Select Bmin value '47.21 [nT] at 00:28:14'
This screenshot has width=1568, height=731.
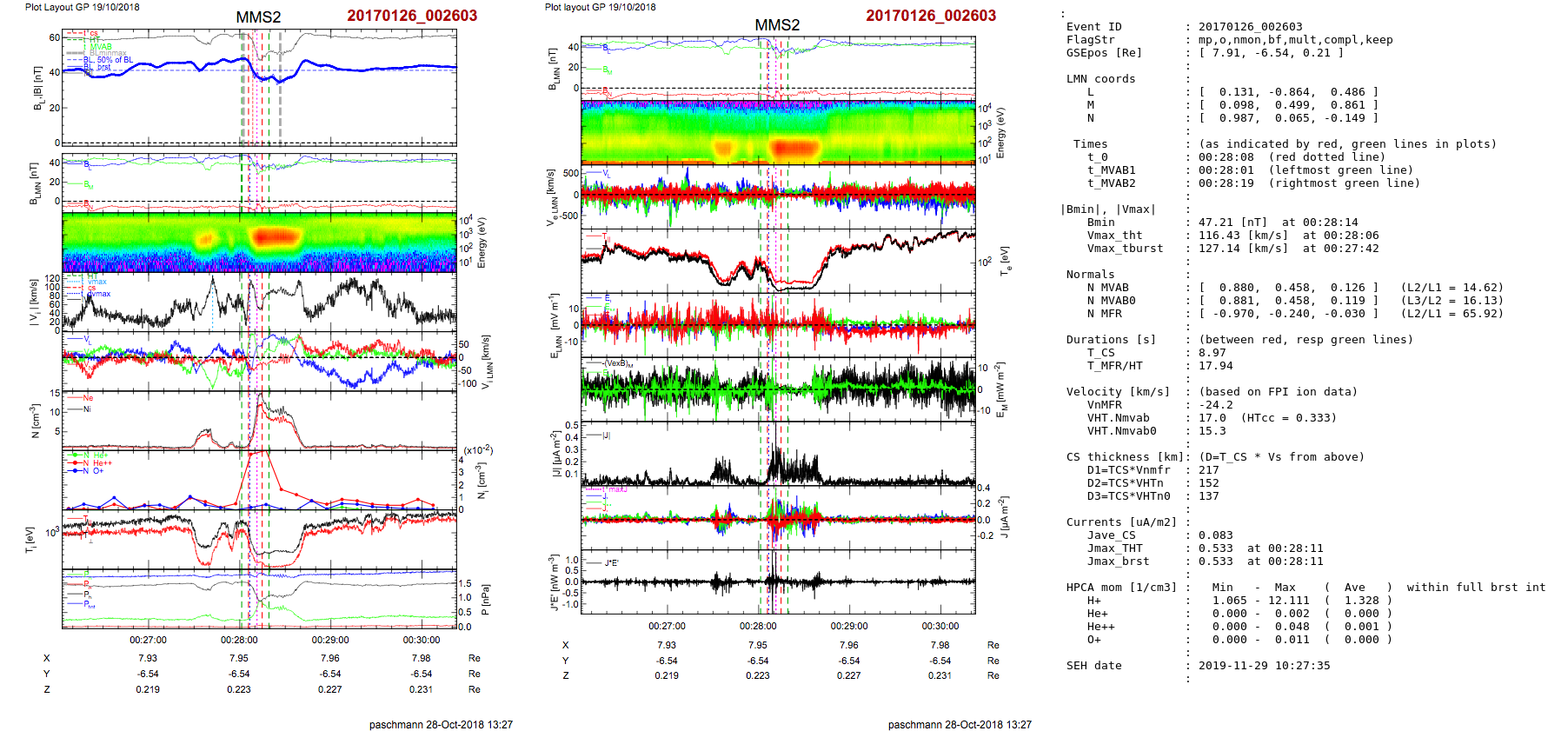[x=1278, y=223]
